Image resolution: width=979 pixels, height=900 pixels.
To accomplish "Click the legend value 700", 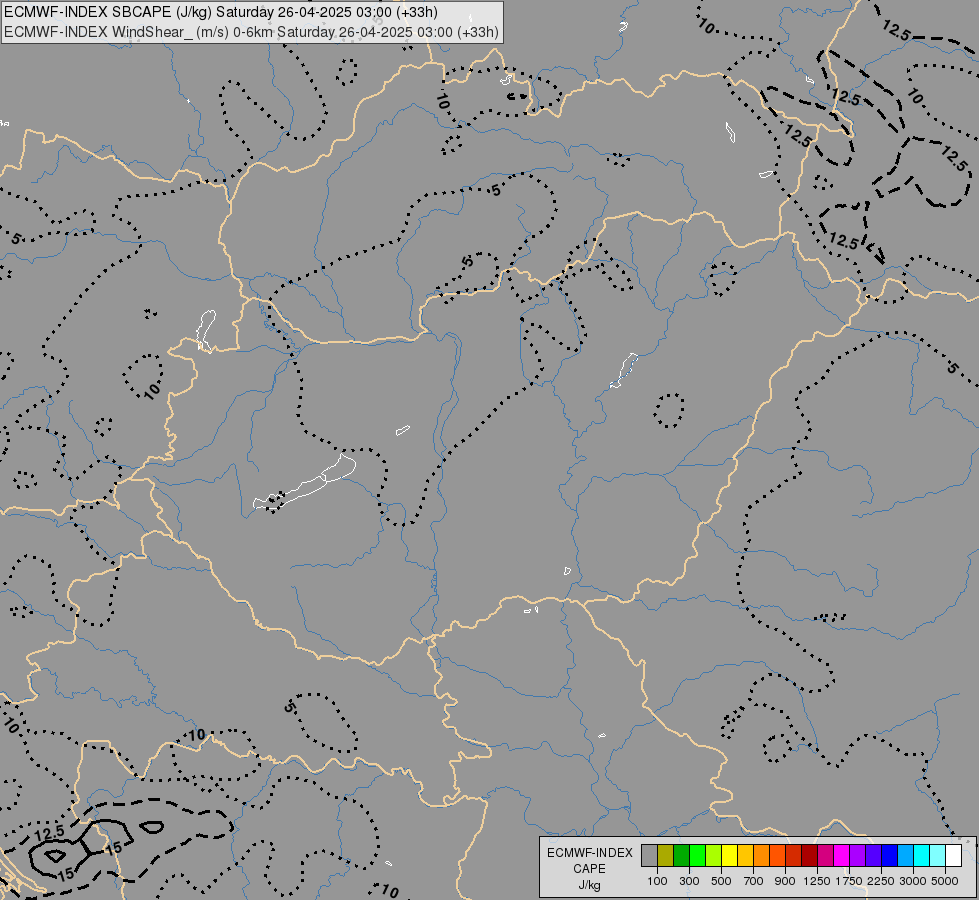I will tap(754, 881).
